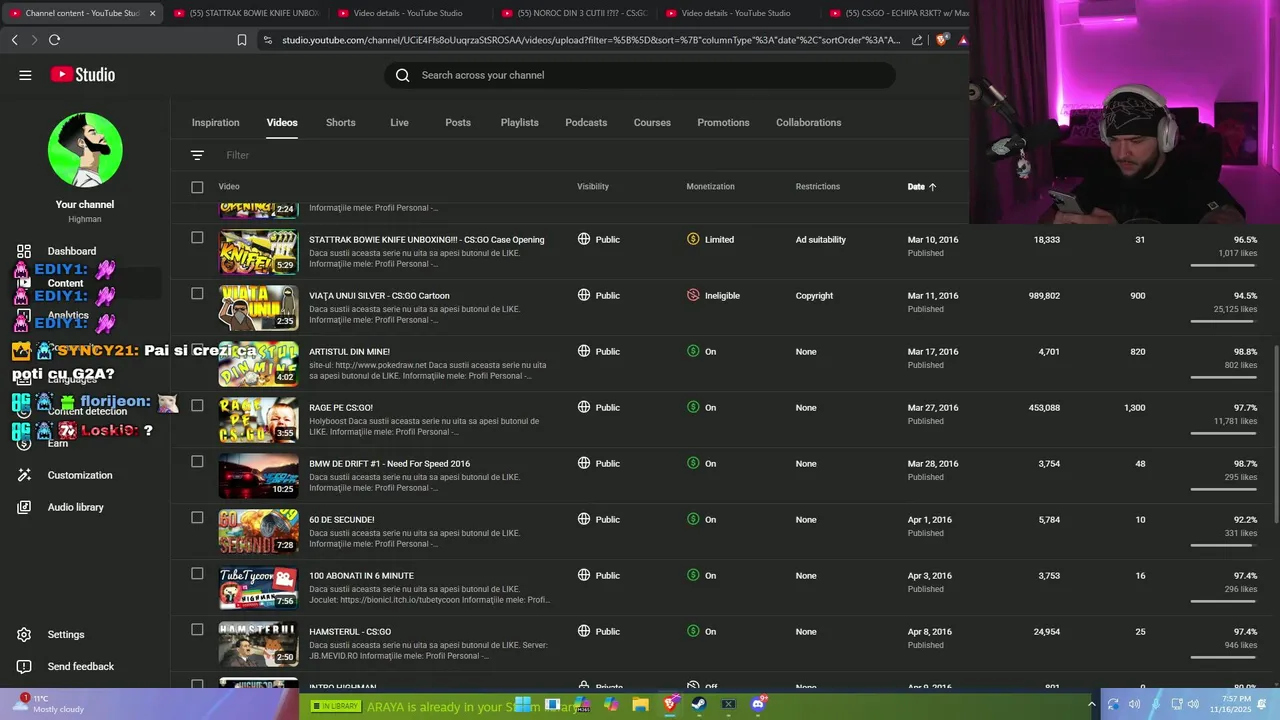Click the Send feedback icon
The width and height of the screenshot is (1280, 720).
point(24,667)
